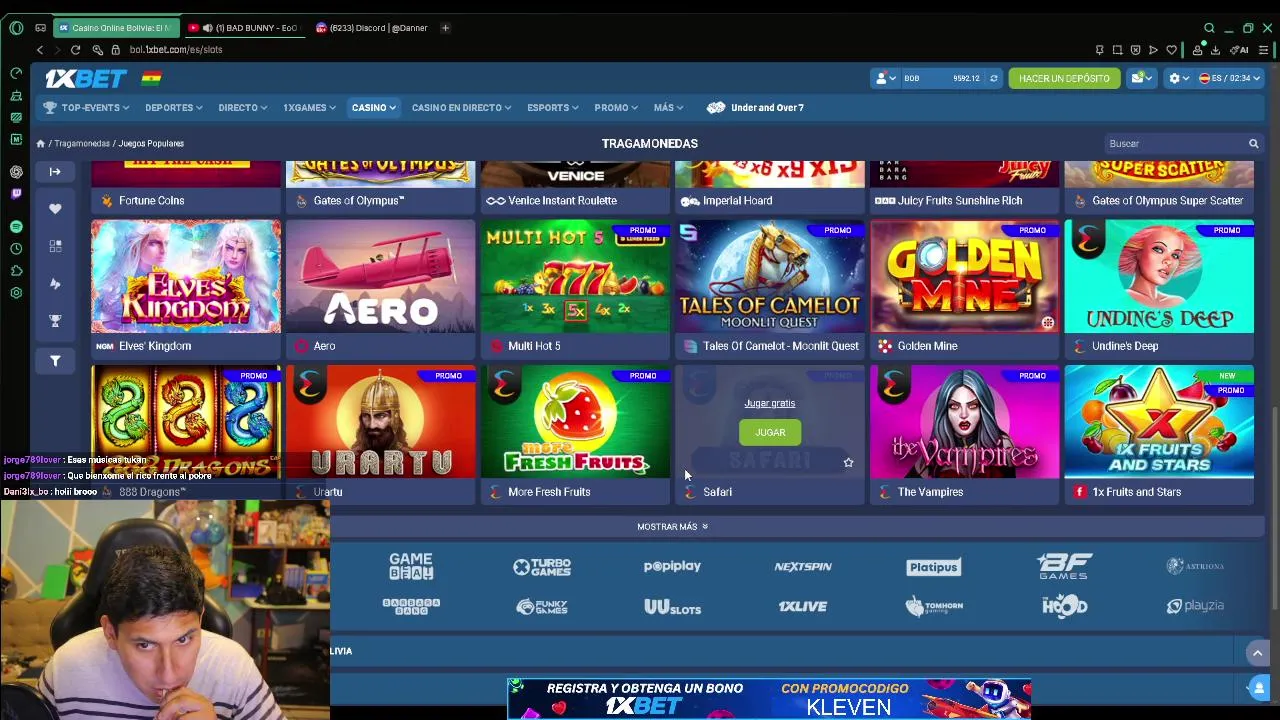This screenshot has width=1280, height=720.
Task: Expand the casino sidebar arrow button
Action: (55, 172)
